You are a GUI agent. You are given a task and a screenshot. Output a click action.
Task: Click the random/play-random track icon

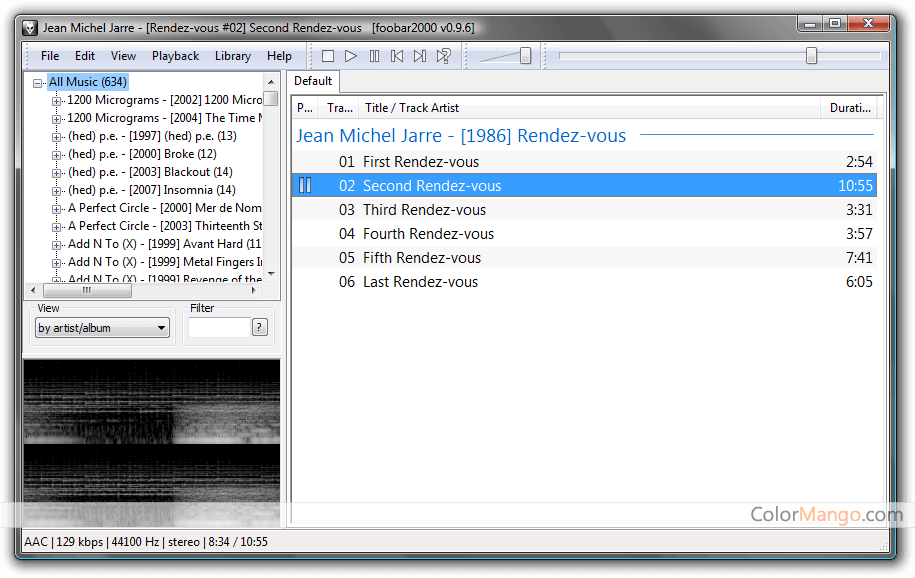pyautogui.click(x=443, y=56)
